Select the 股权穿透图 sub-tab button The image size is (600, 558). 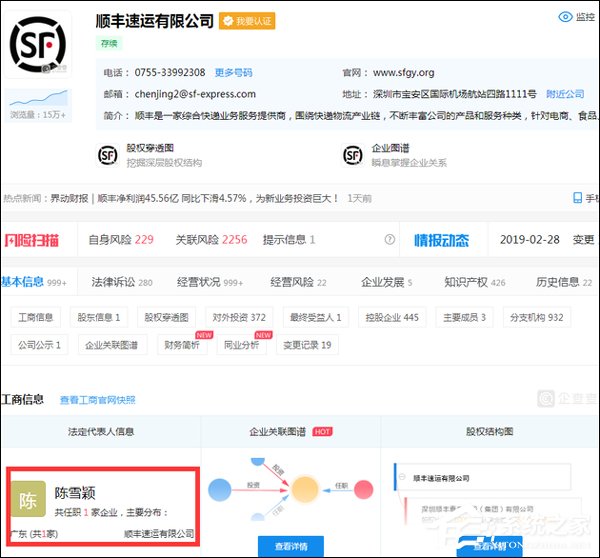pyautogui.click(x=166, y=317)
